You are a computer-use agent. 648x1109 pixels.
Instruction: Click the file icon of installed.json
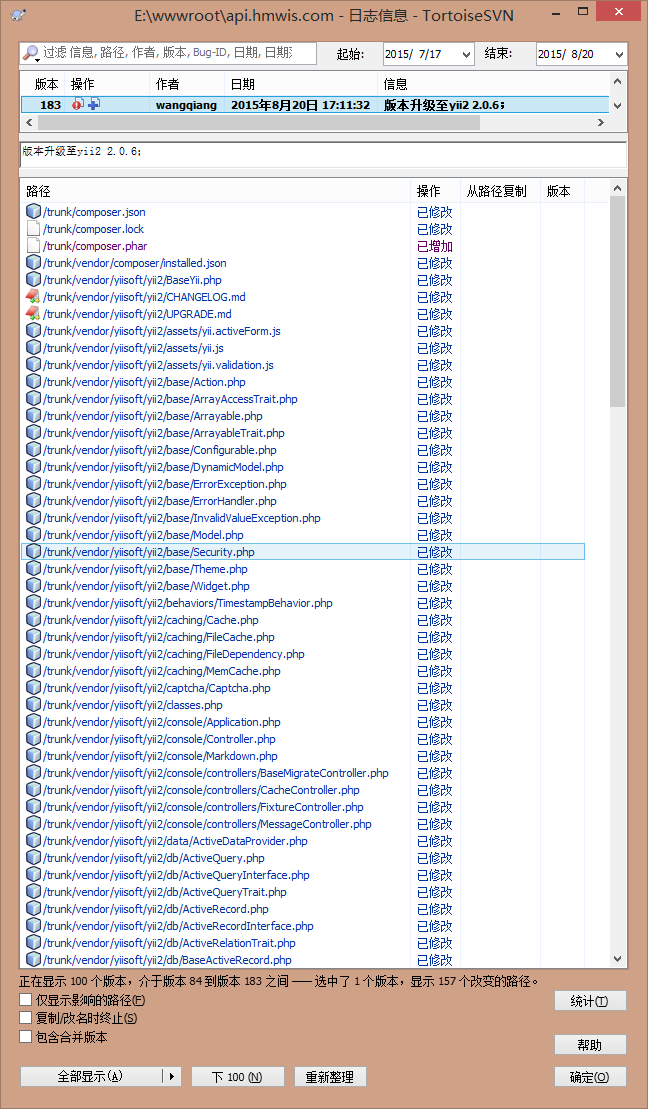(x=33, y=263)
